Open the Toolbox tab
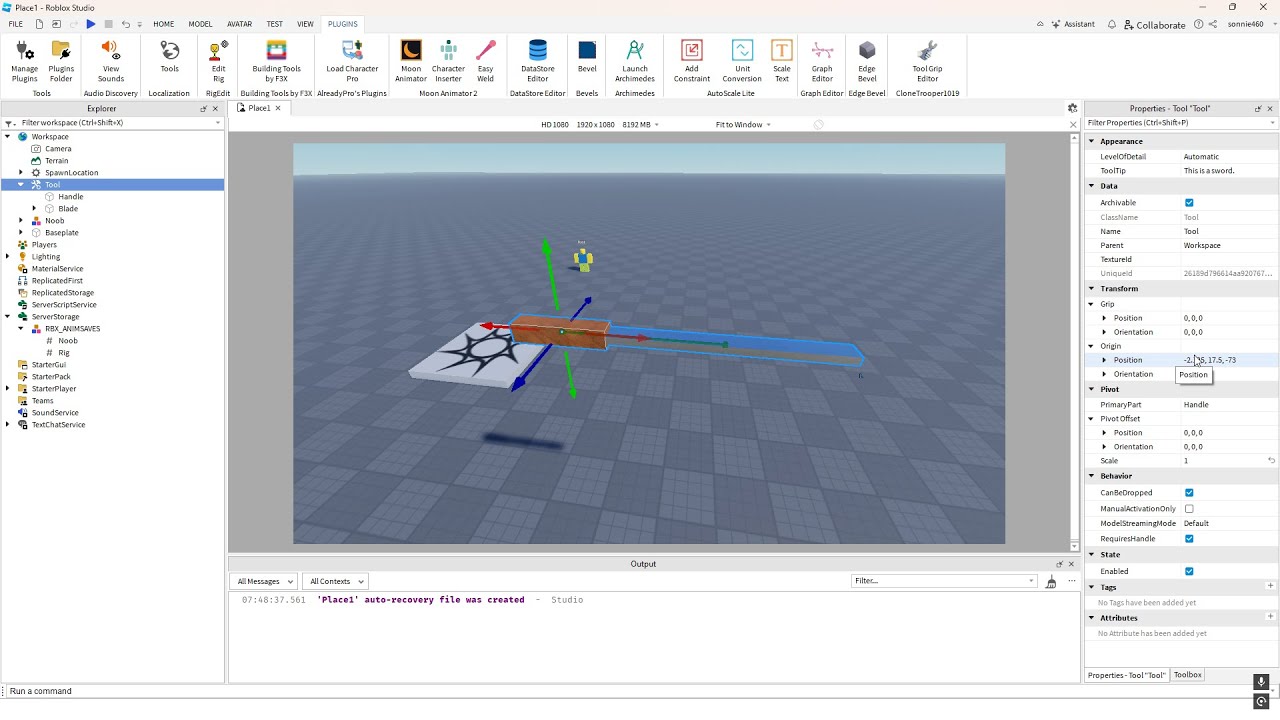The image size is (1280, 720). (1188, 675)
